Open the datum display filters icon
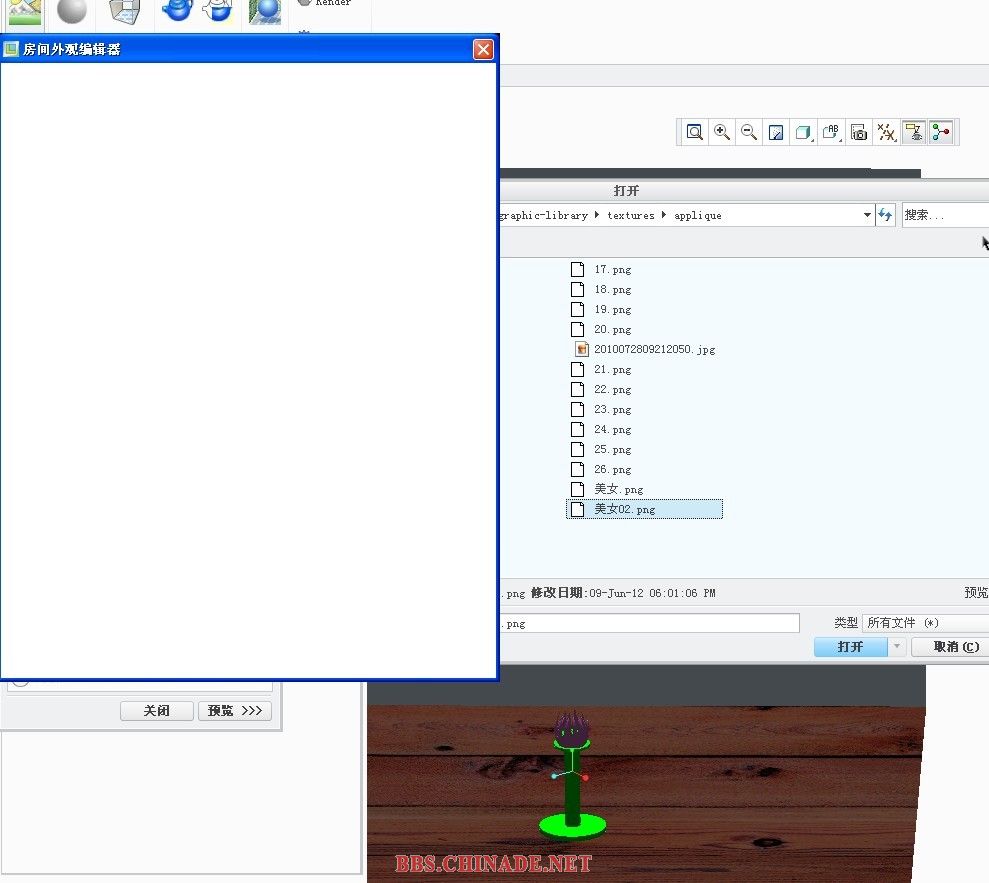This screenshot has width=989, height=883. point(886,132)
